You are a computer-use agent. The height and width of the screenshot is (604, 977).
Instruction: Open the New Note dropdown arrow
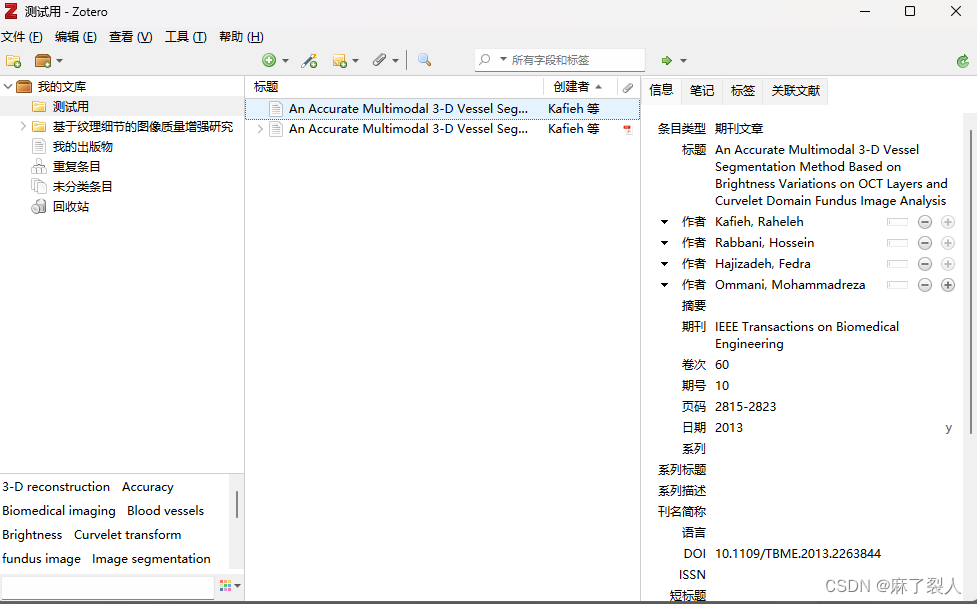tap(356, 60)
